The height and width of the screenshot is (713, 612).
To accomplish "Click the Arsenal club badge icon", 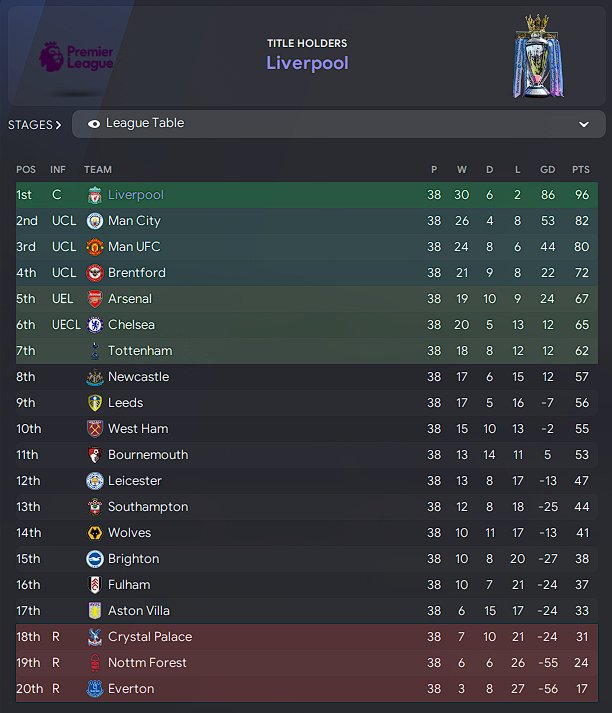I will point(95,299).
